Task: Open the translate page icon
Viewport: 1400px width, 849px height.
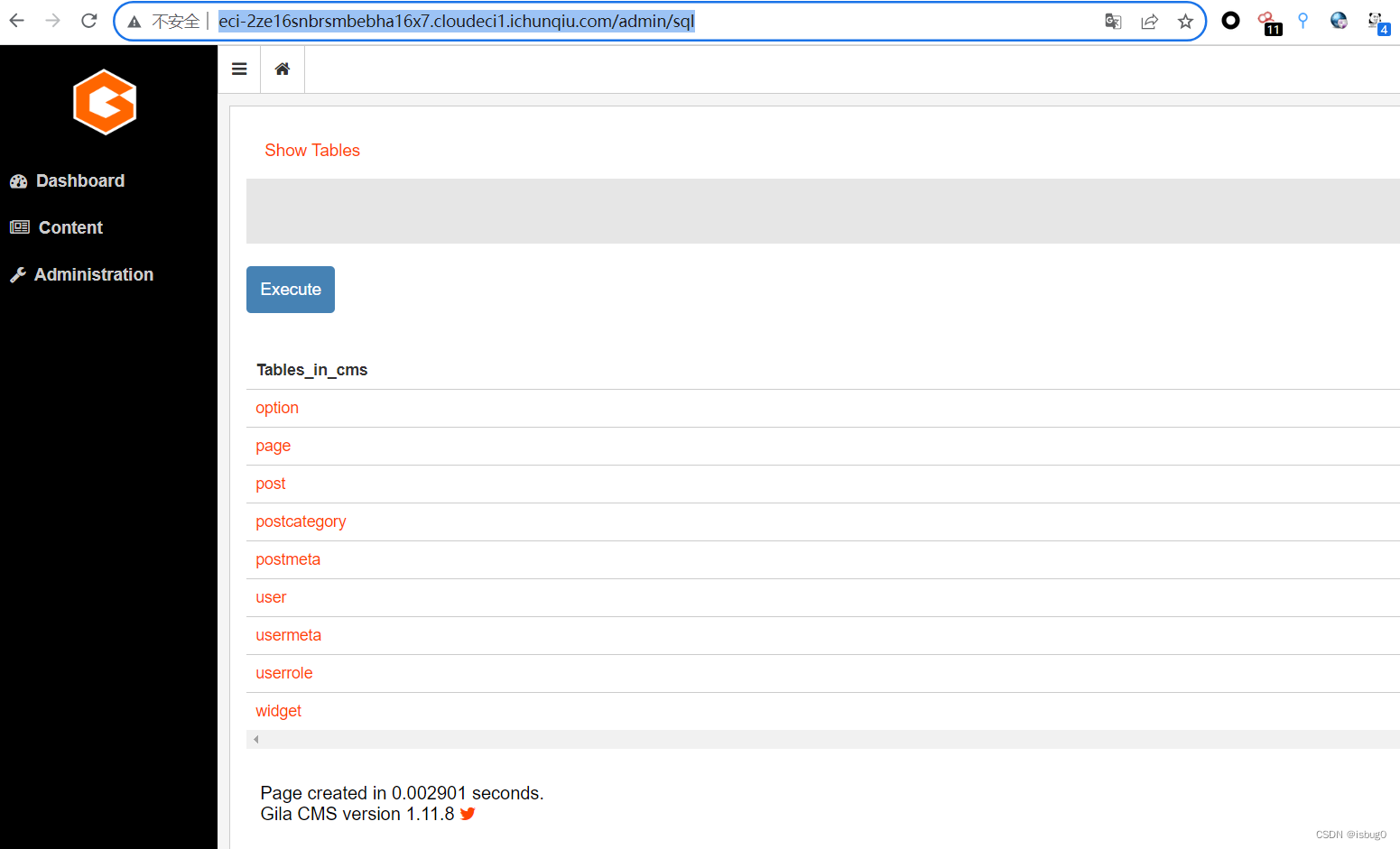Action: click(x=1113, y=22)
